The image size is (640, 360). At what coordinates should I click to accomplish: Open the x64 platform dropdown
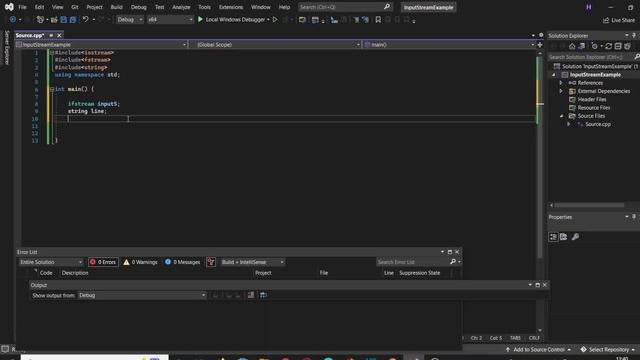170,19
